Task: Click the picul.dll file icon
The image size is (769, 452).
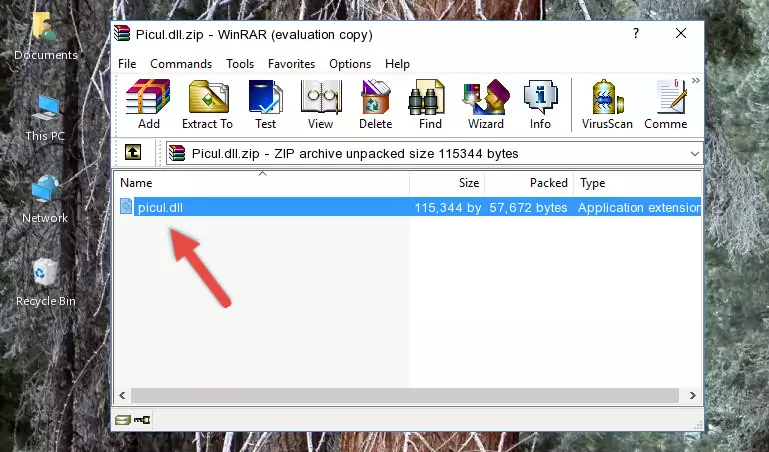Action: click(126, 207)
